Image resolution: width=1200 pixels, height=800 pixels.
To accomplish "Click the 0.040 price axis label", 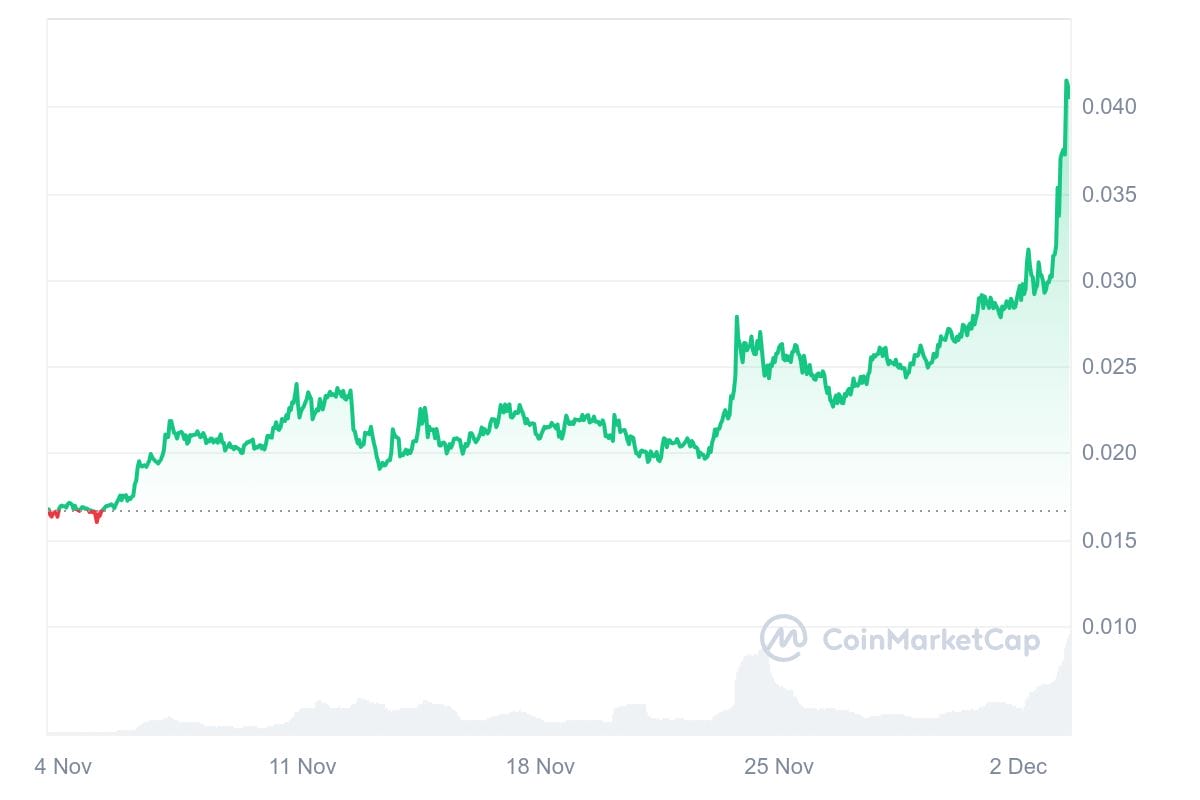I will pyautogui.click(x=1109, y=107).
